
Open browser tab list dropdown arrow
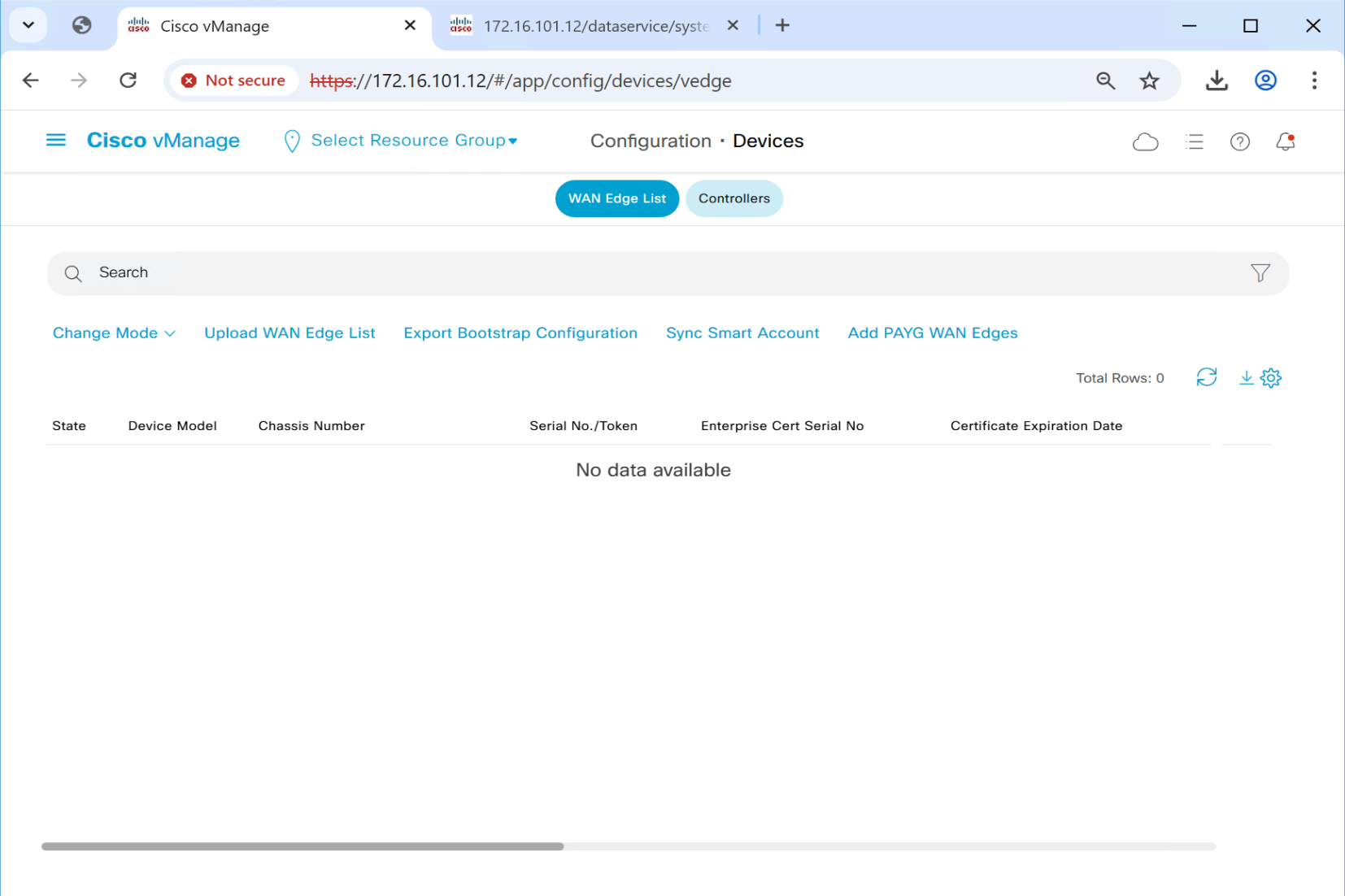coord(28,25)
